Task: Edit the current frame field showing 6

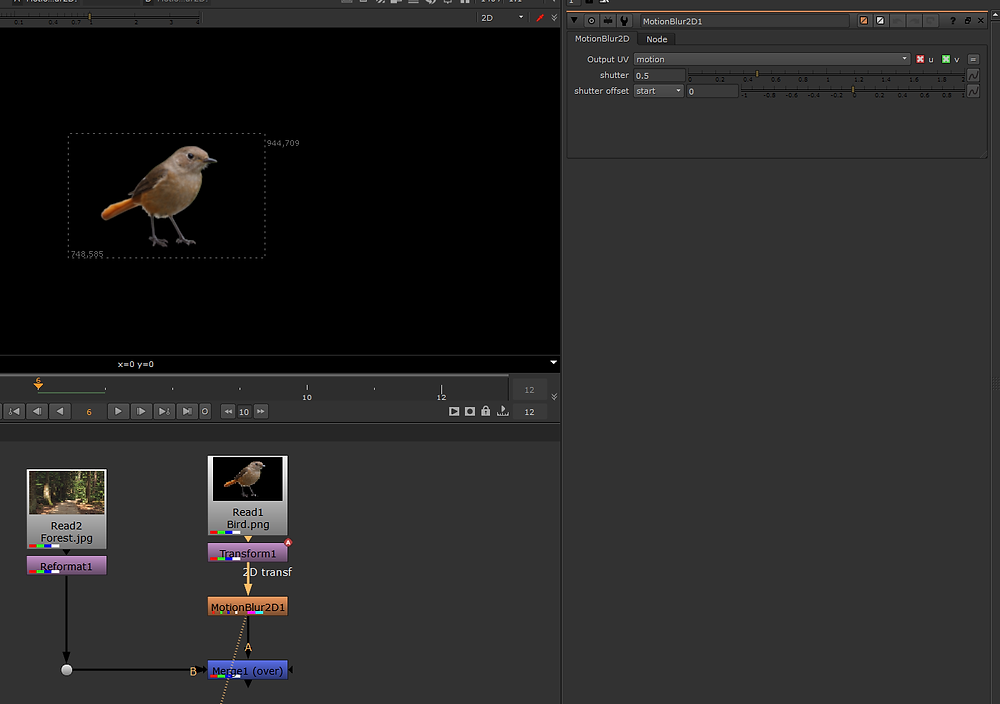Action: (x=89, y=412)
